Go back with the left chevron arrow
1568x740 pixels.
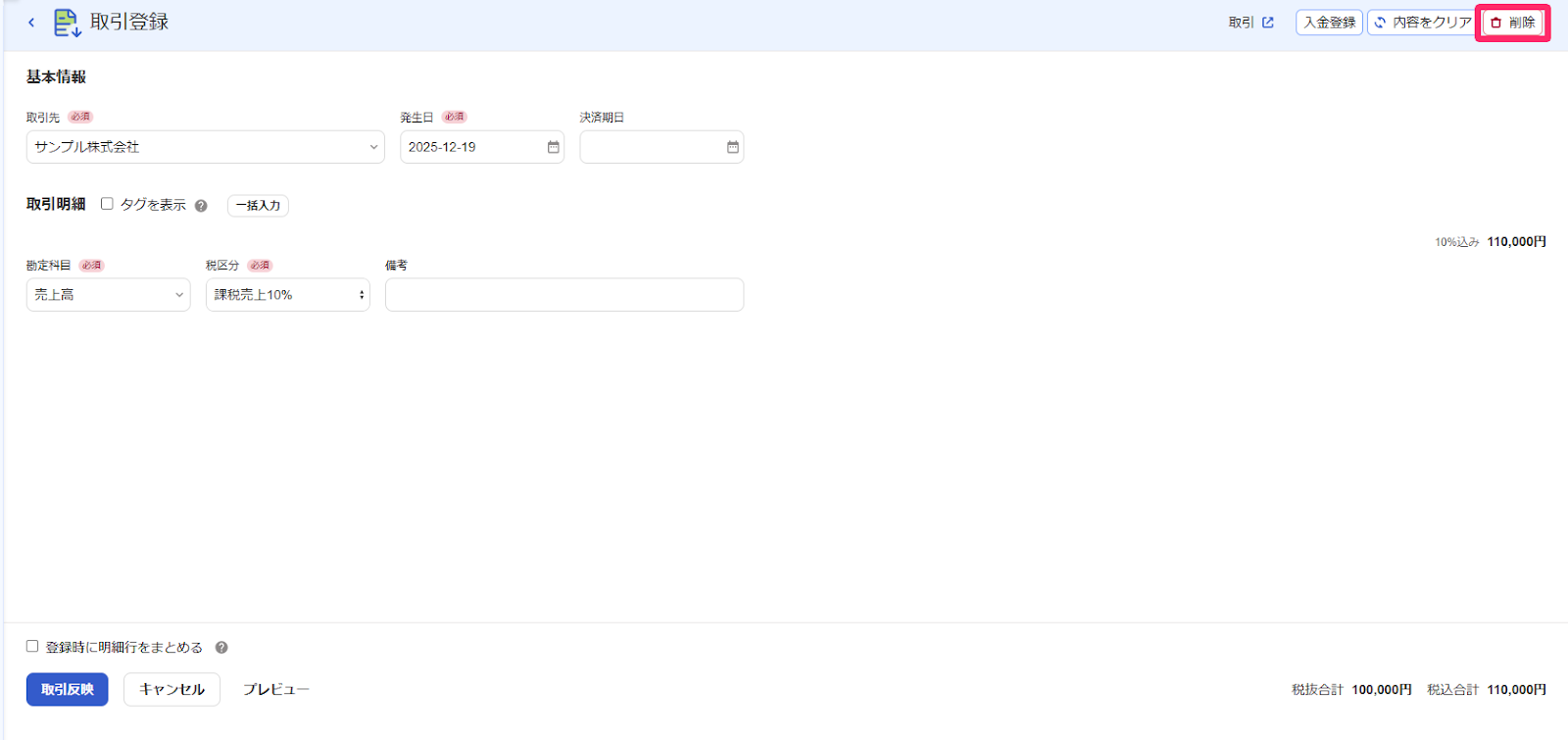coord(31,22)
